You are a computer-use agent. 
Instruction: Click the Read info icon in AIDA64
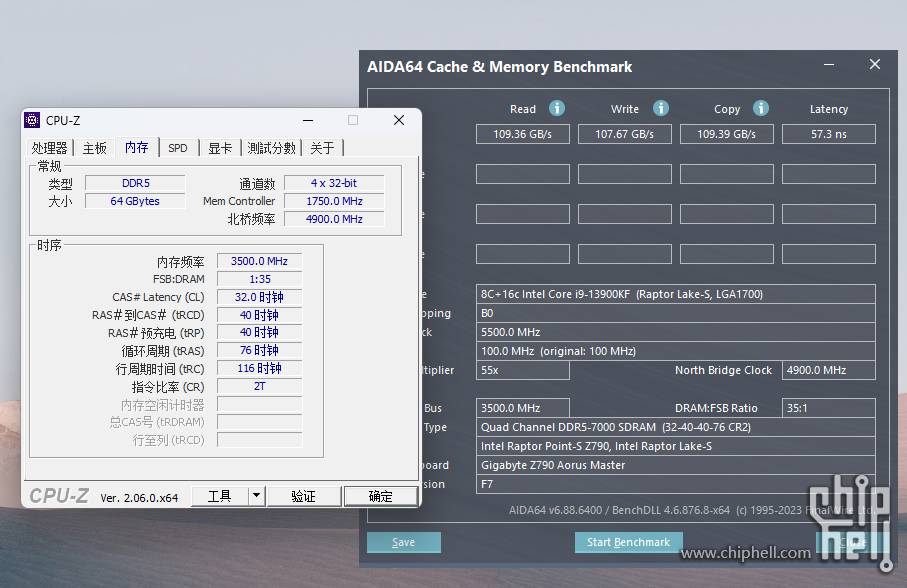click(x=556, y=108)
